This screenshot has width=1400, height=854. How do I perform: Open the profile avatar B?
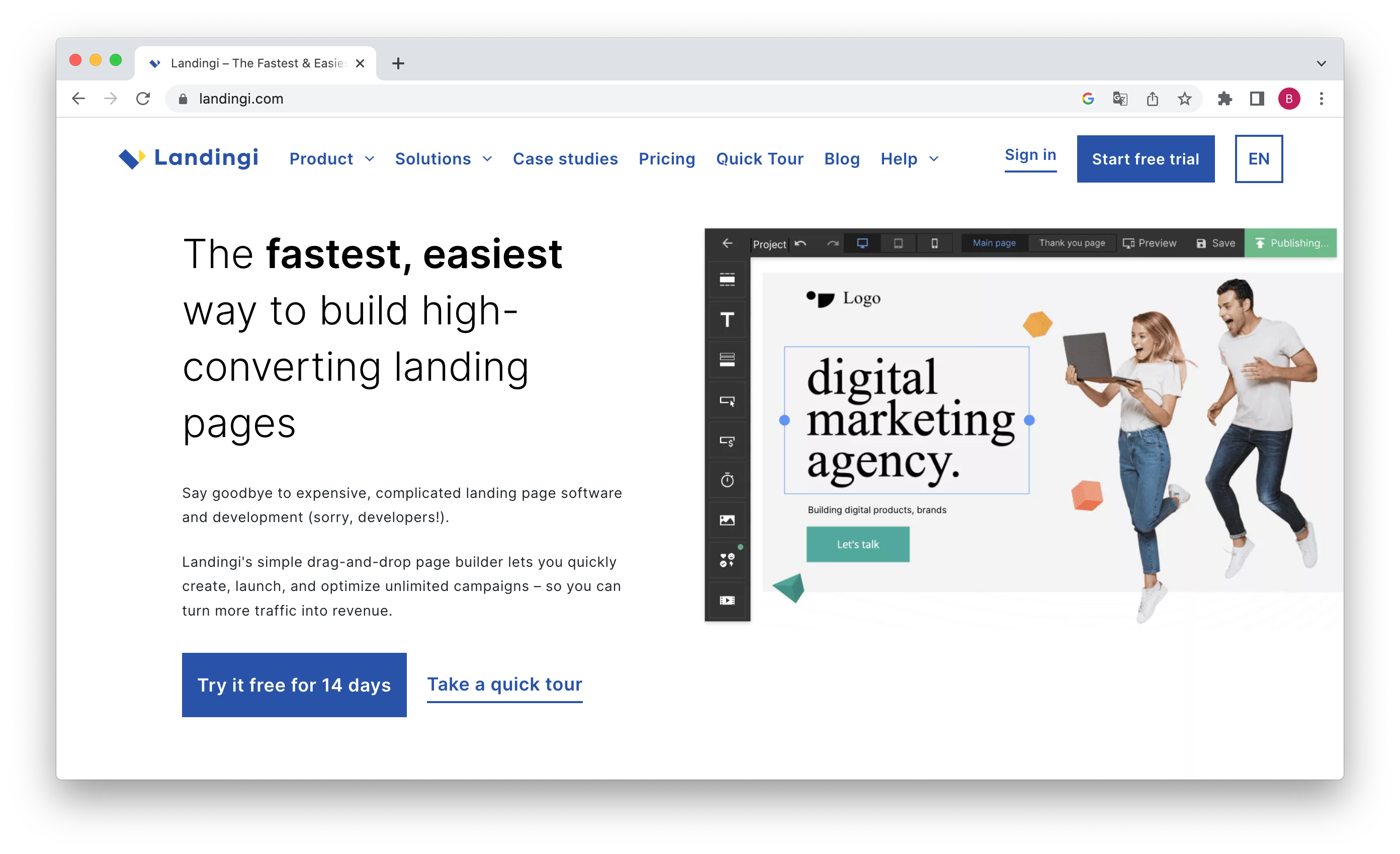(1289, 99)
